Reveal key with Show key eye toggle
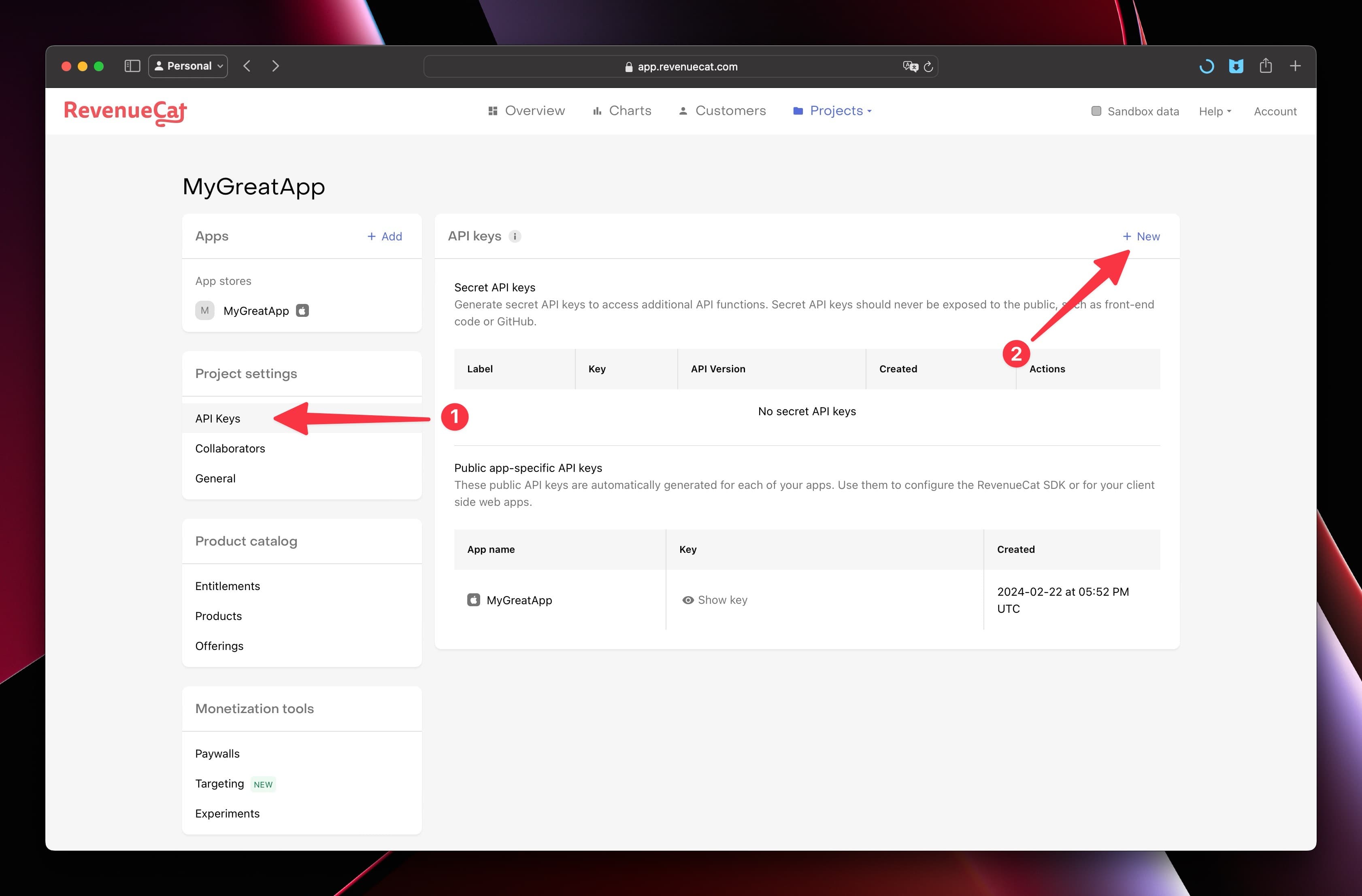This screenshot has width=1362, height=896. tap(715, 600)
